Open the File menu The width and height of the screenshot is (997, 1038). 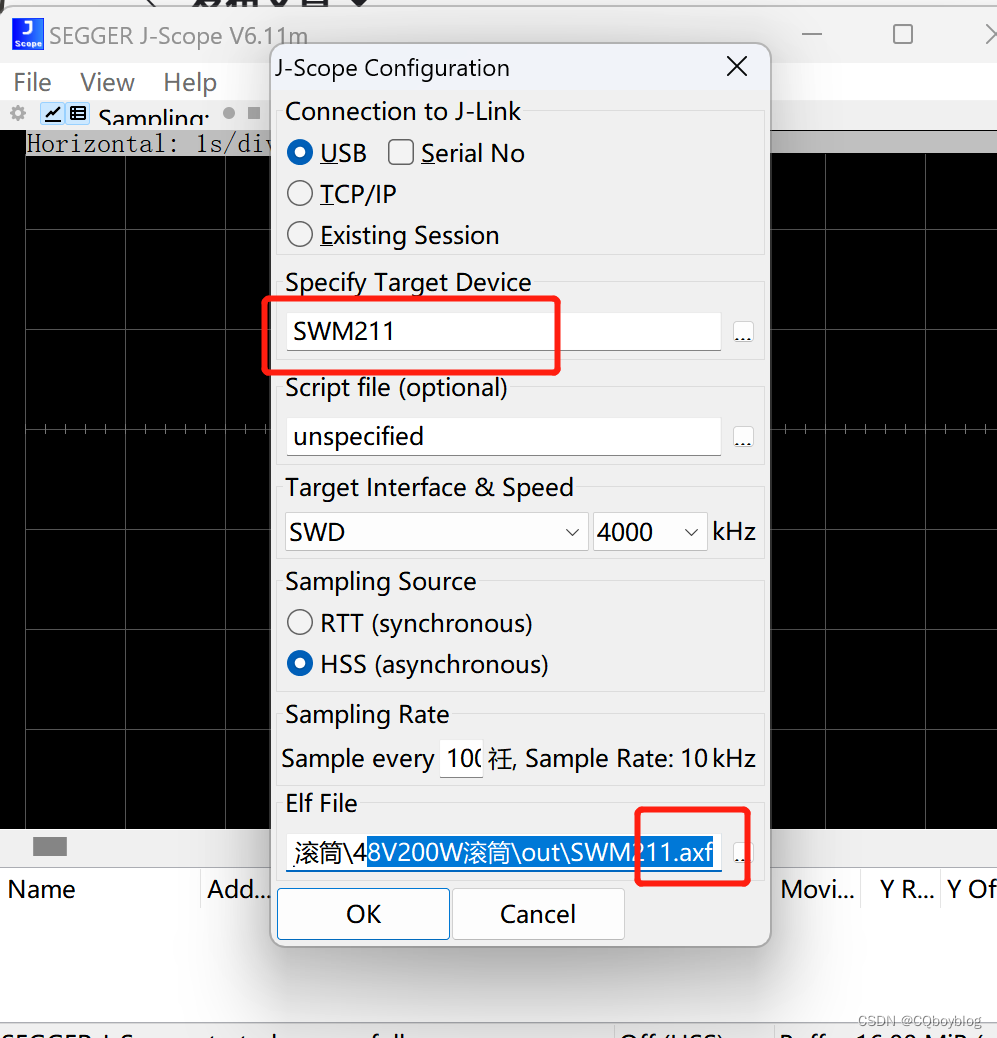pyautogui.click(x=32, y=82)
